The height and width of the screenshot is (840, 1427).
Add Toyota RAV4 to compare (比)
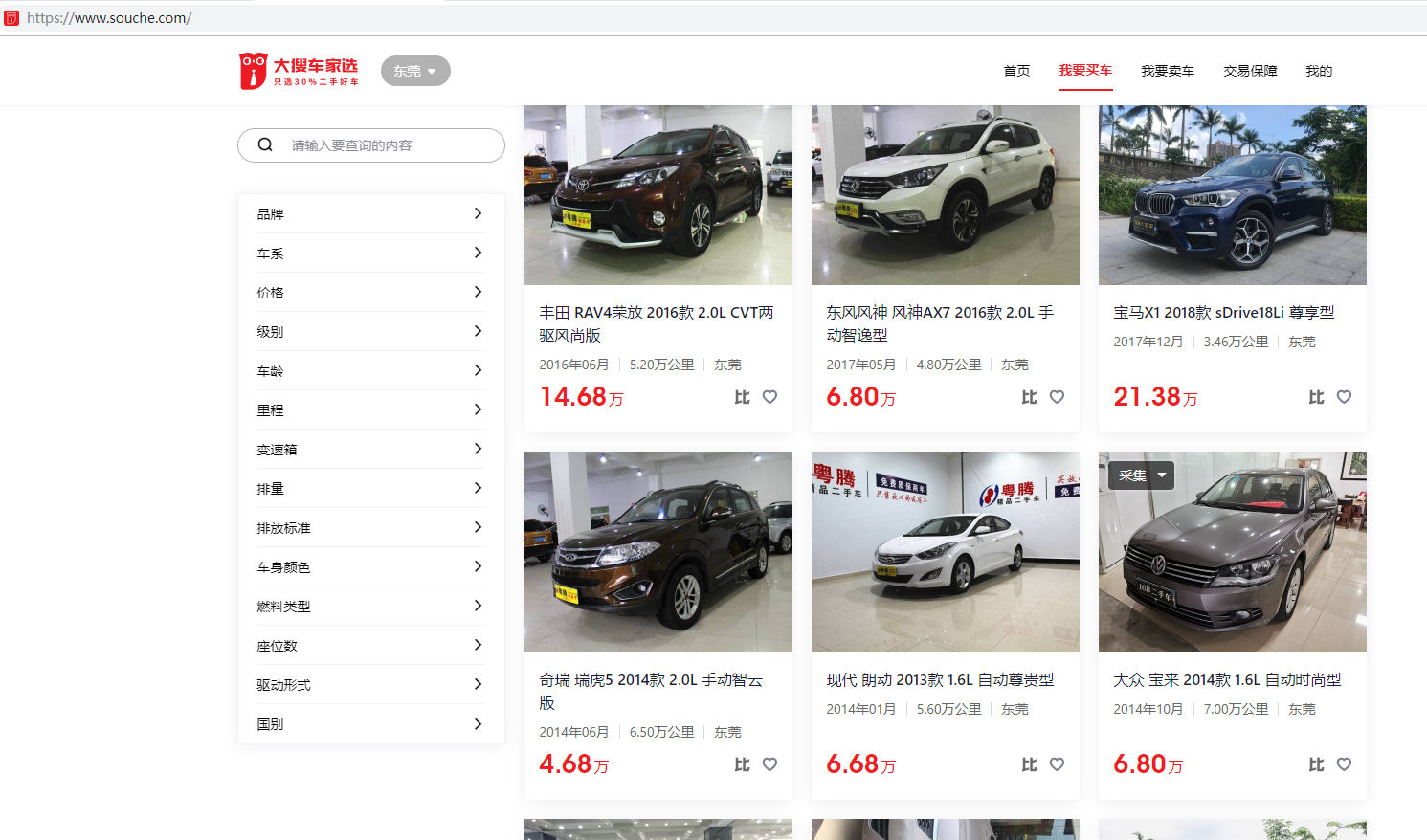[742, 397]
